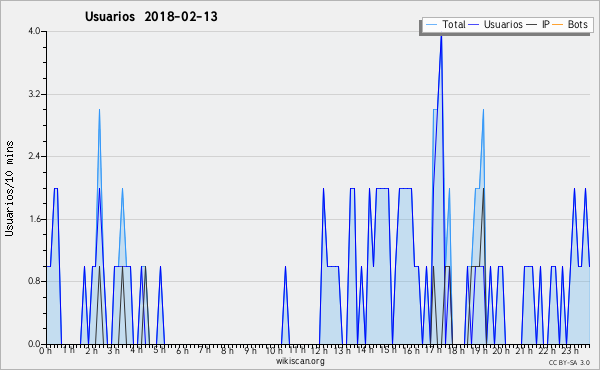Screen dimensions: 600x370
Task: Select the Usuarios legend entry
Action: click(496, 24)
